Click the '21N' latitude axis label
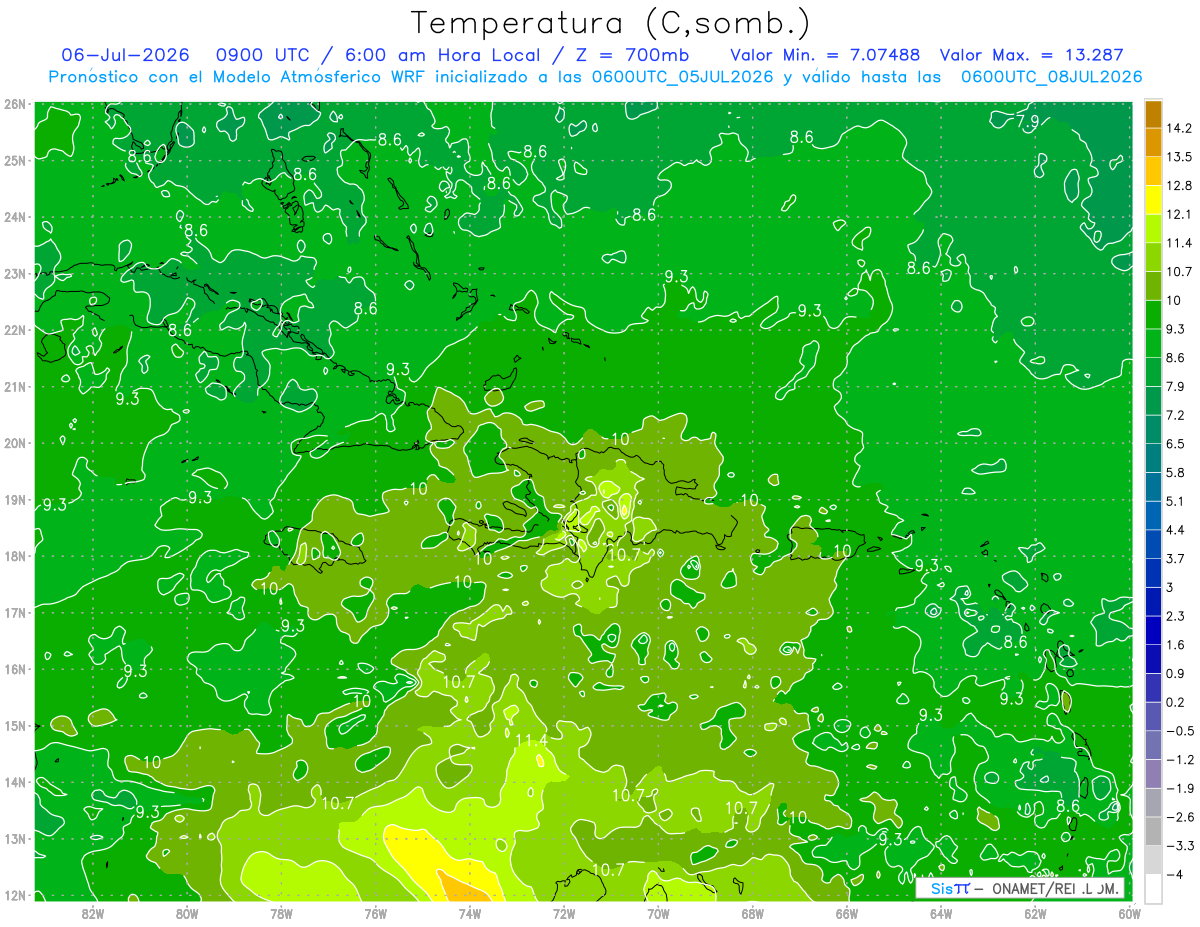The width and height of the screenshot is (1200, 927). pos(15,386)
